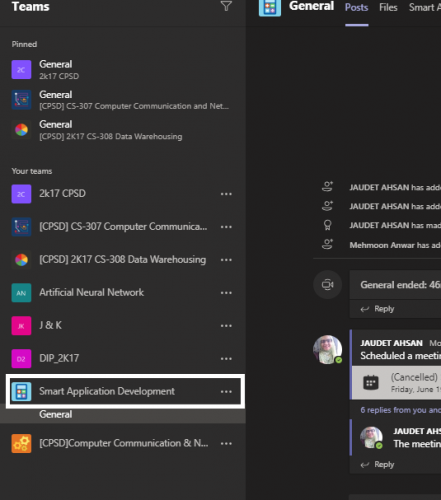Click the add-member icon on the Mehmoon Anwar row

(328, 244)
